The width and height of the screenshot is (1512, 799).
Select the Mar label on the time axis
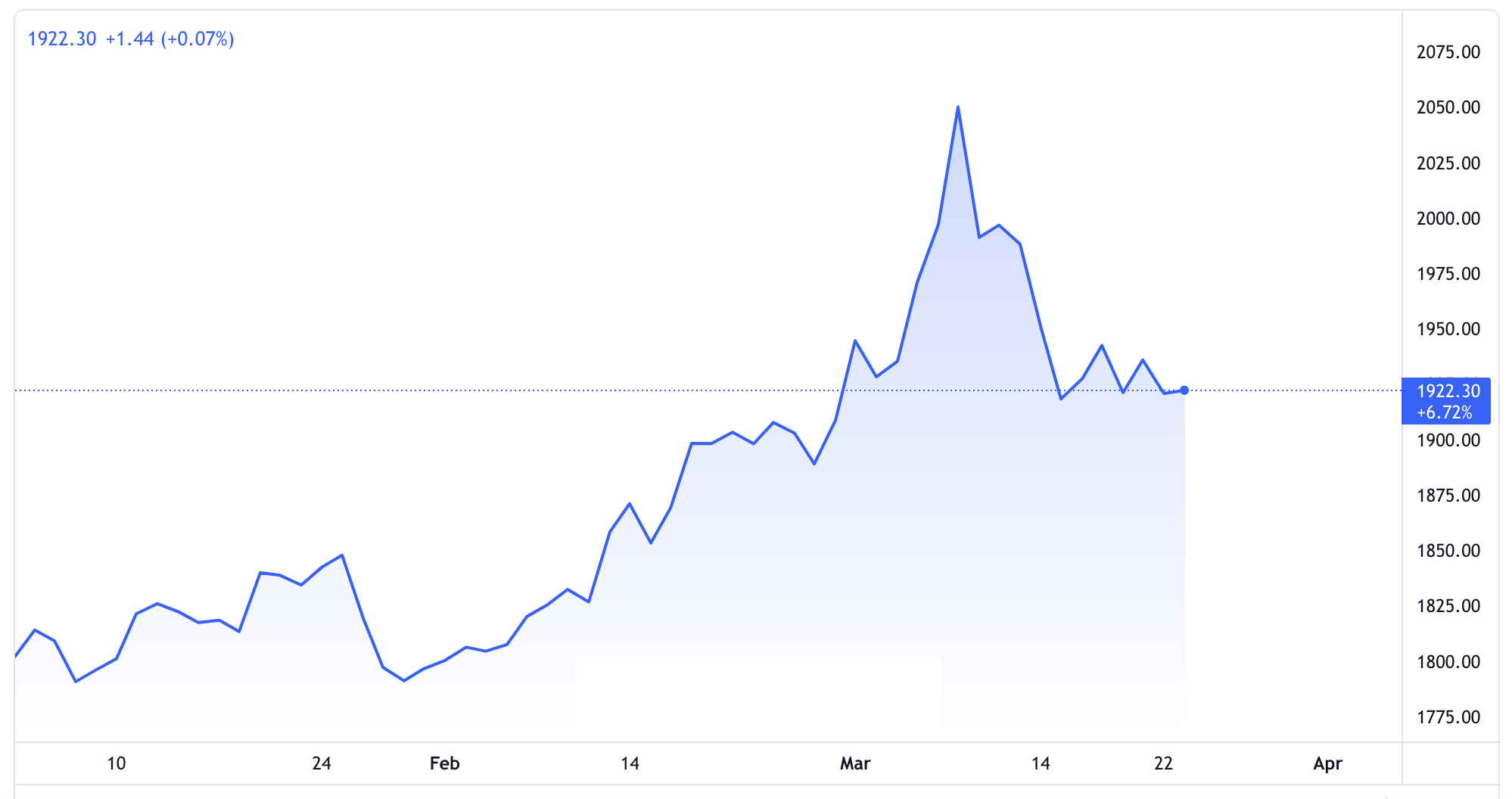[x=856, y=763]
